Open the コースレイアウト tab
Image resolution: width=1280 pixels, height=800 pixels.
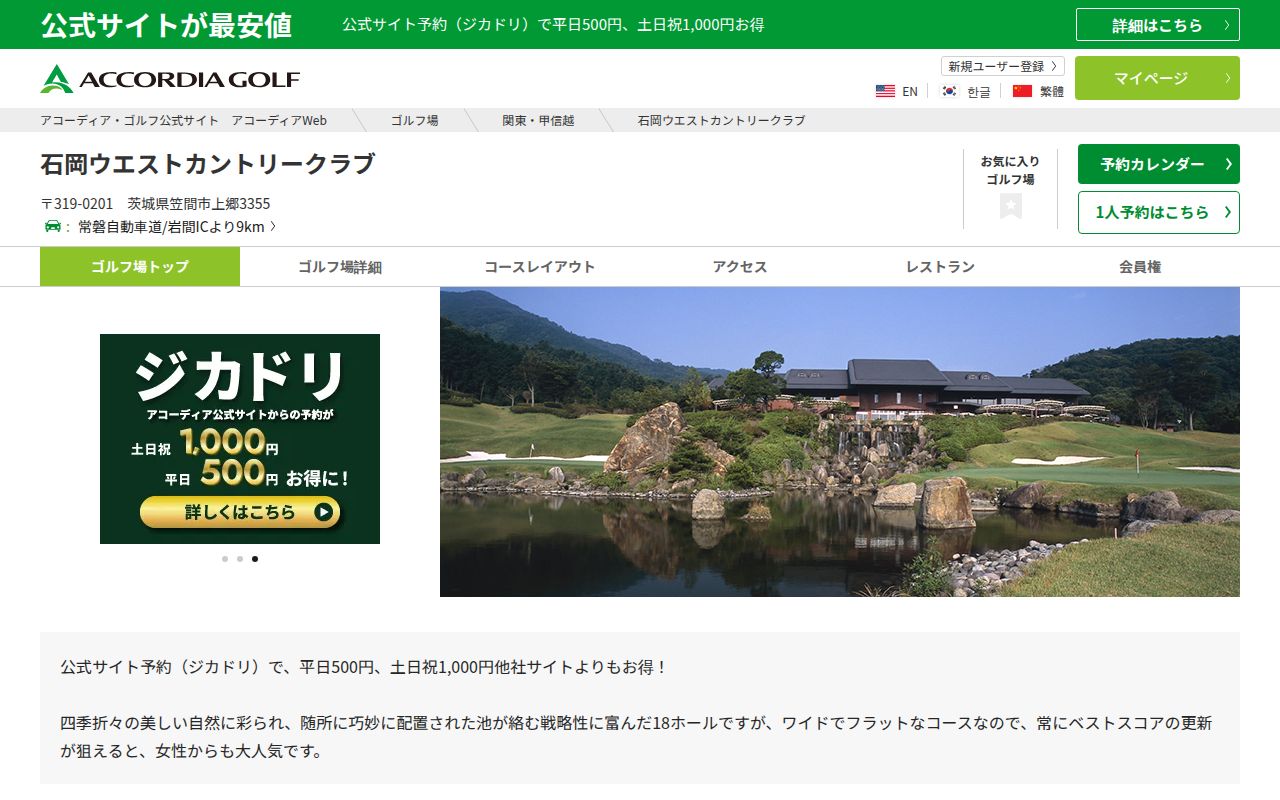540,267
